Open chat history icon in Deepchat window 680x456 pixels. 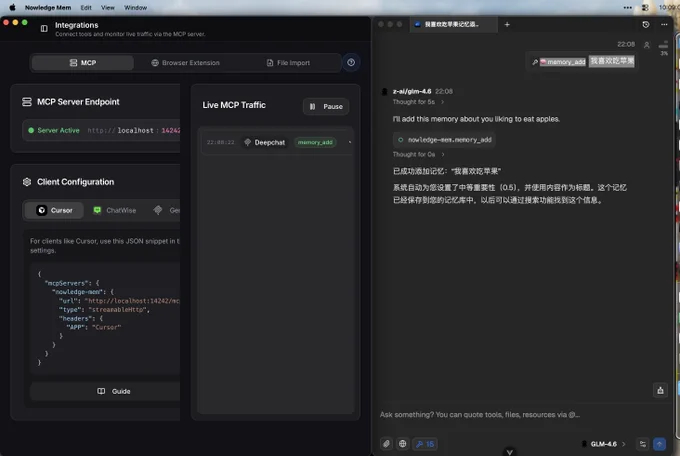click(646, 24)
